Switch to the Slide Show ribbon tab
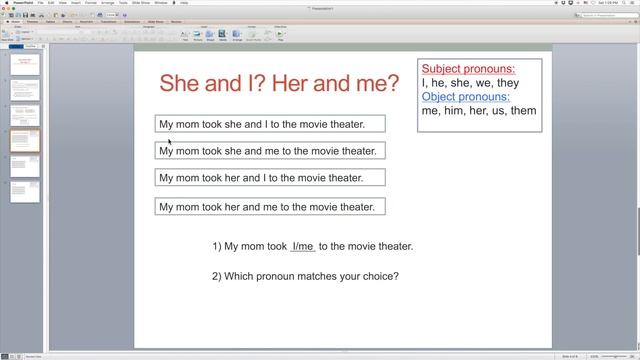The height and width of the screenshot is (360, 640). tap(155, 22)
